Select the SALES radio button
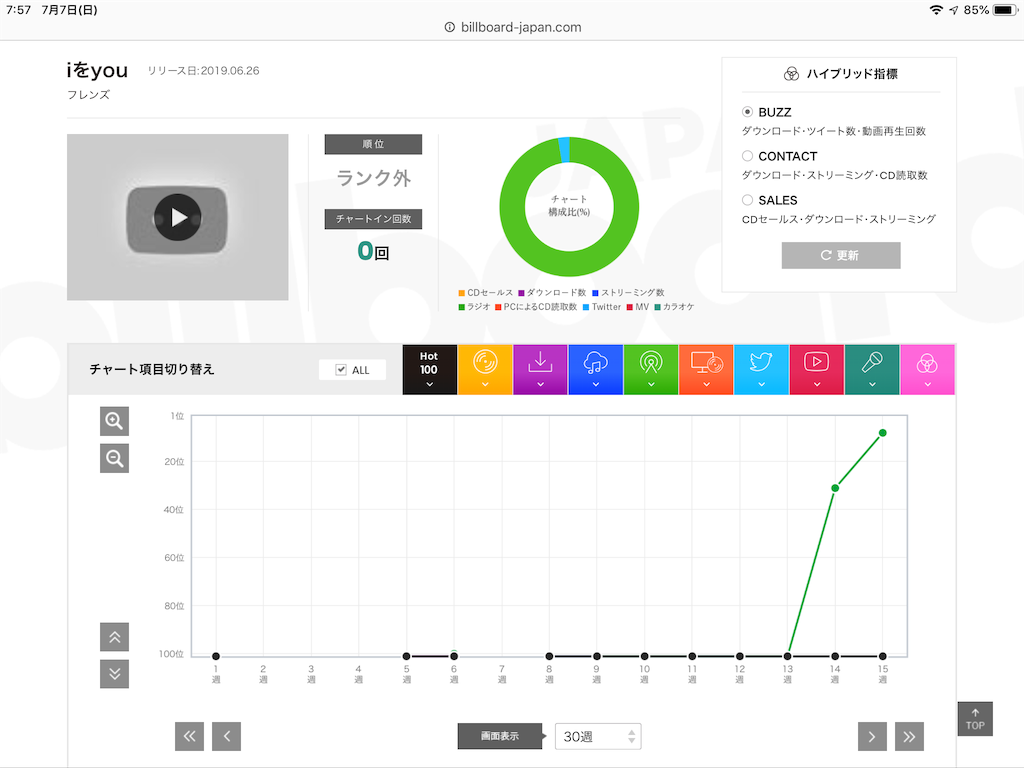The width and height of the screenshot is (1024, 768). coord(748,200)
